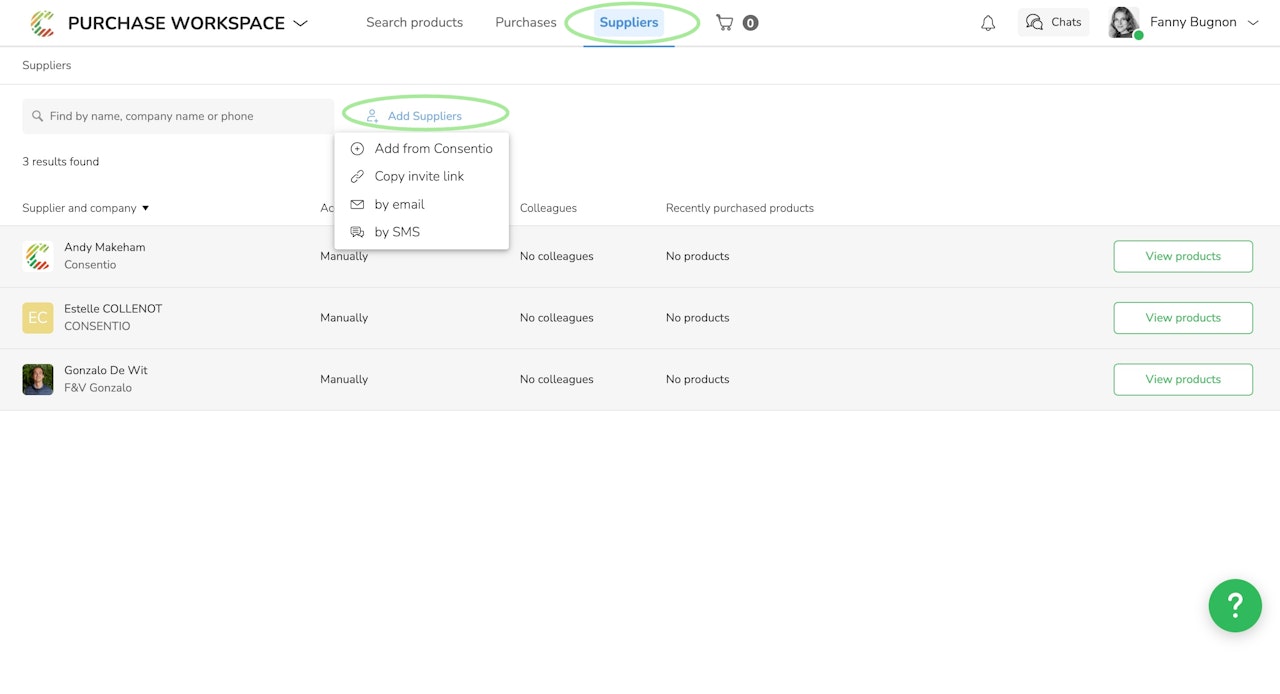Click Gonzalo De Wit's profile photo
Viewport: 1280px width, 694px height.
click(38, 380)
